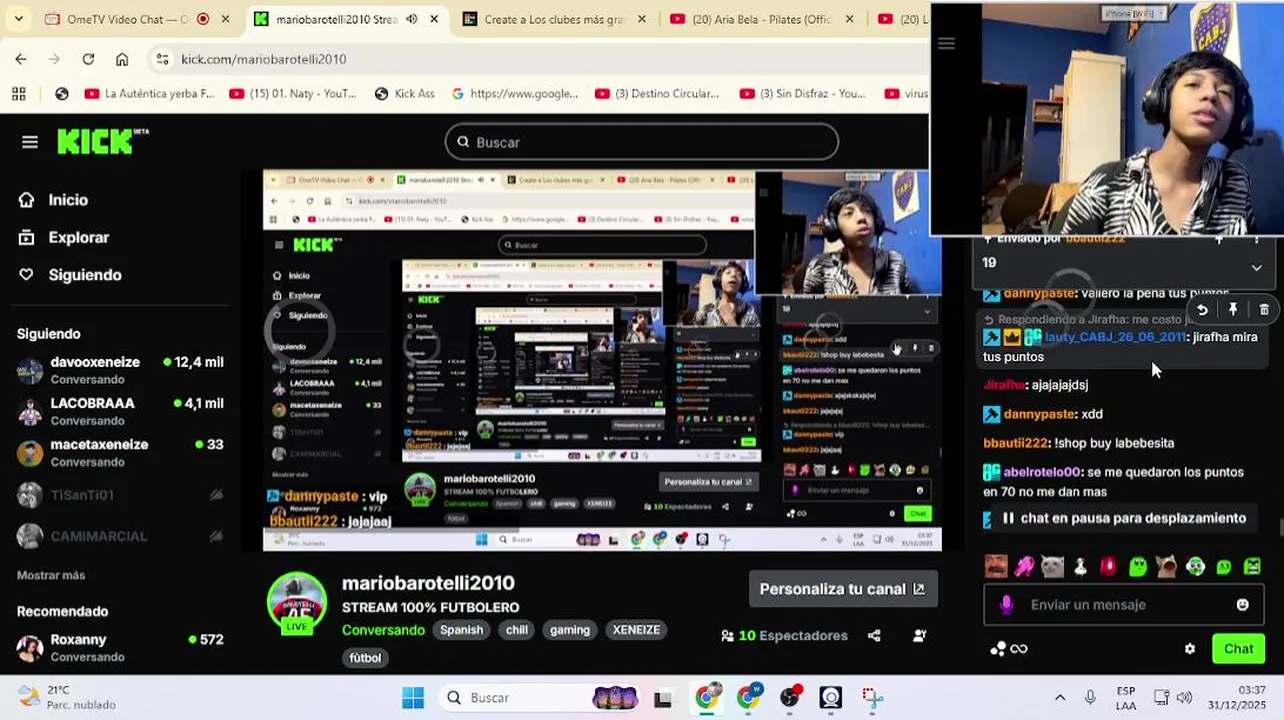Reload the page
The height and width of the screenshot is (720, 1284).
[x=88, y=59]
